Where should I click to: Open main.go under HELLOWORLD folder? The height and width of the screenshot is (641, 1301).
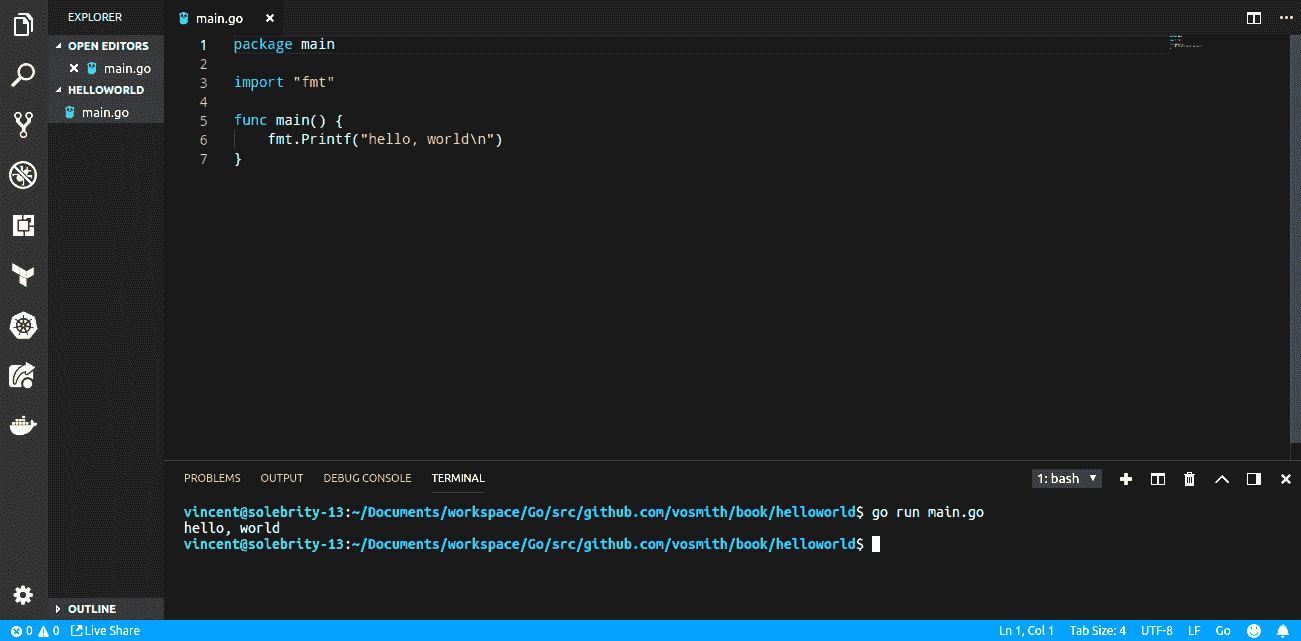(105, 113)
